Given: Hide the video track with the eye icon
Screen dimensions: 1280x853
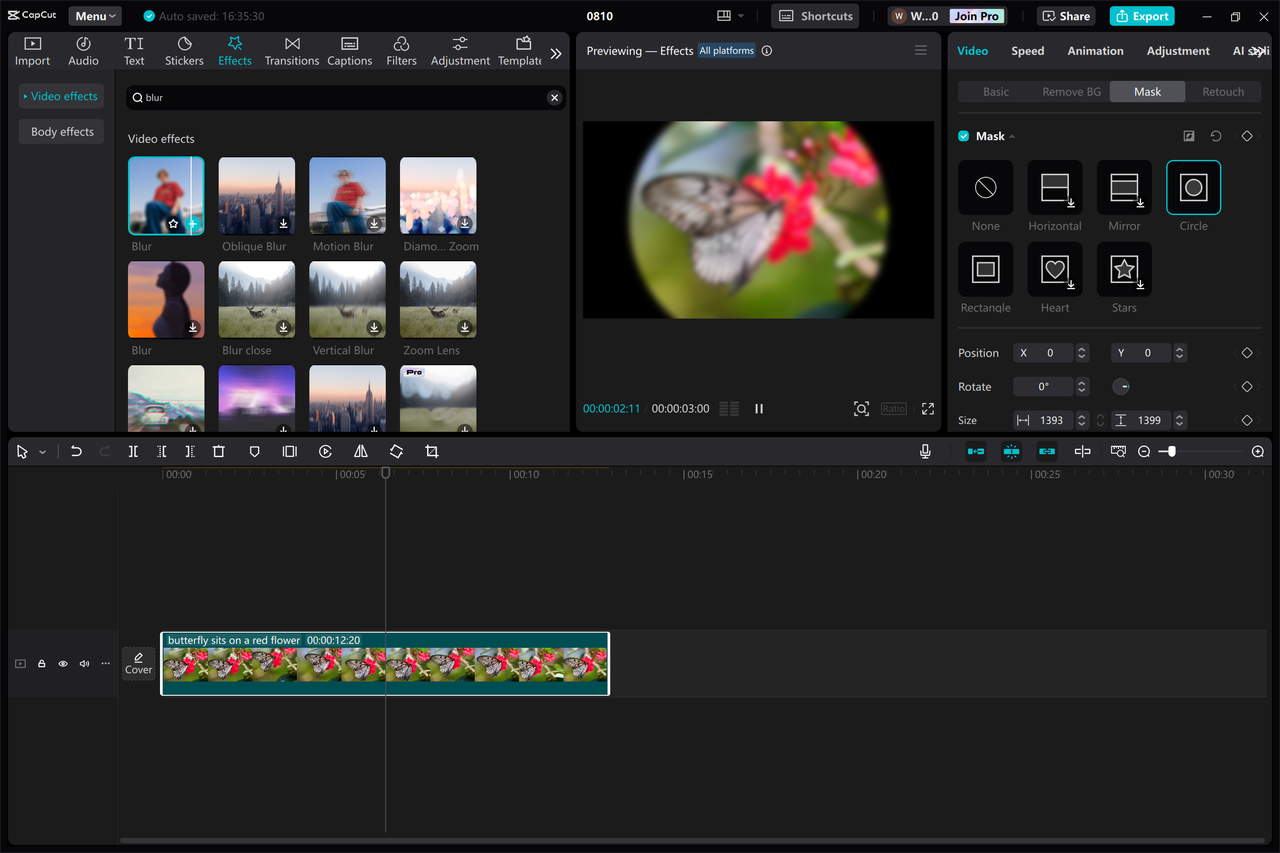Looking at the screenshot, I should (x=62, y=663).
